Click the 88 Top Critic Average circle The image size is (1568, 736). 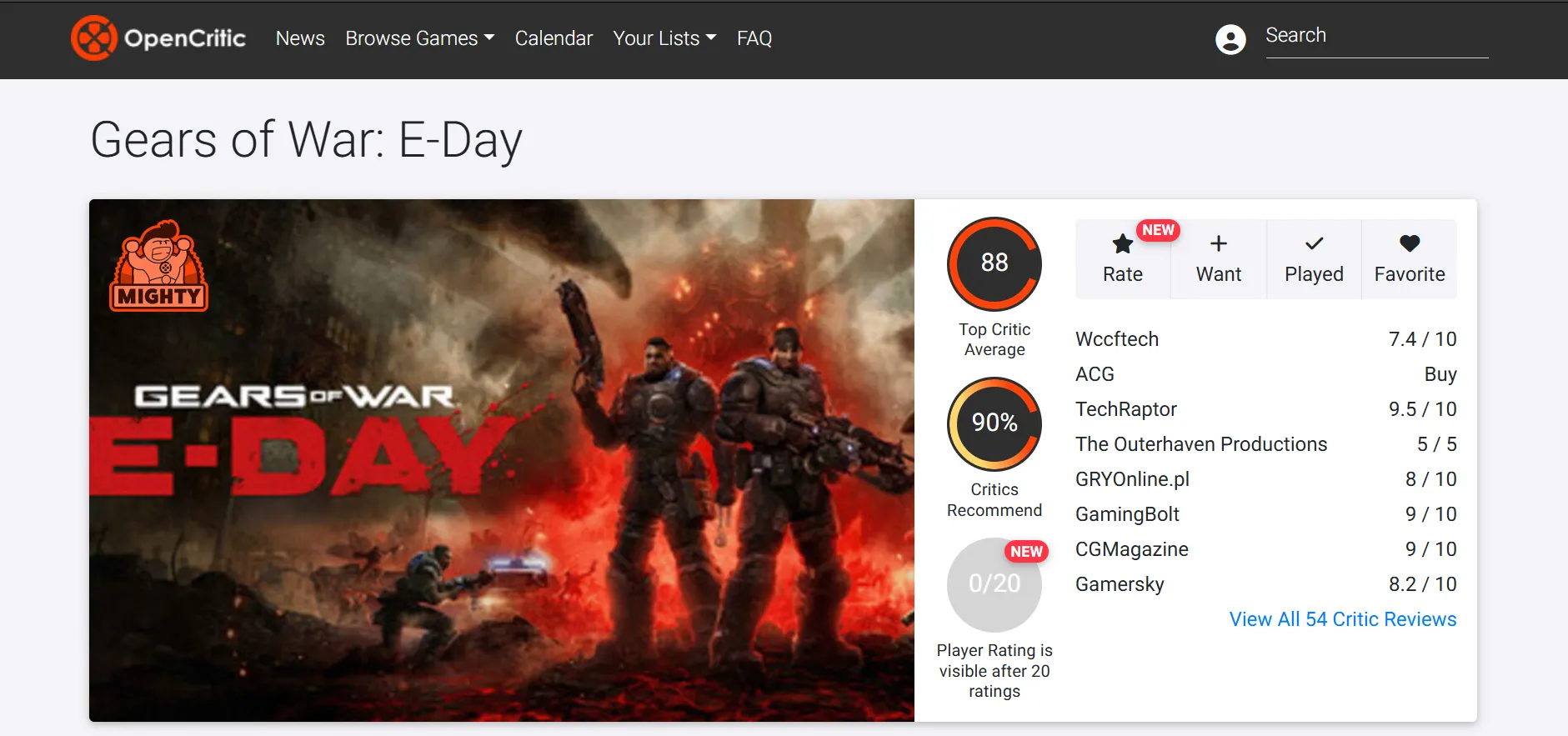994,263
